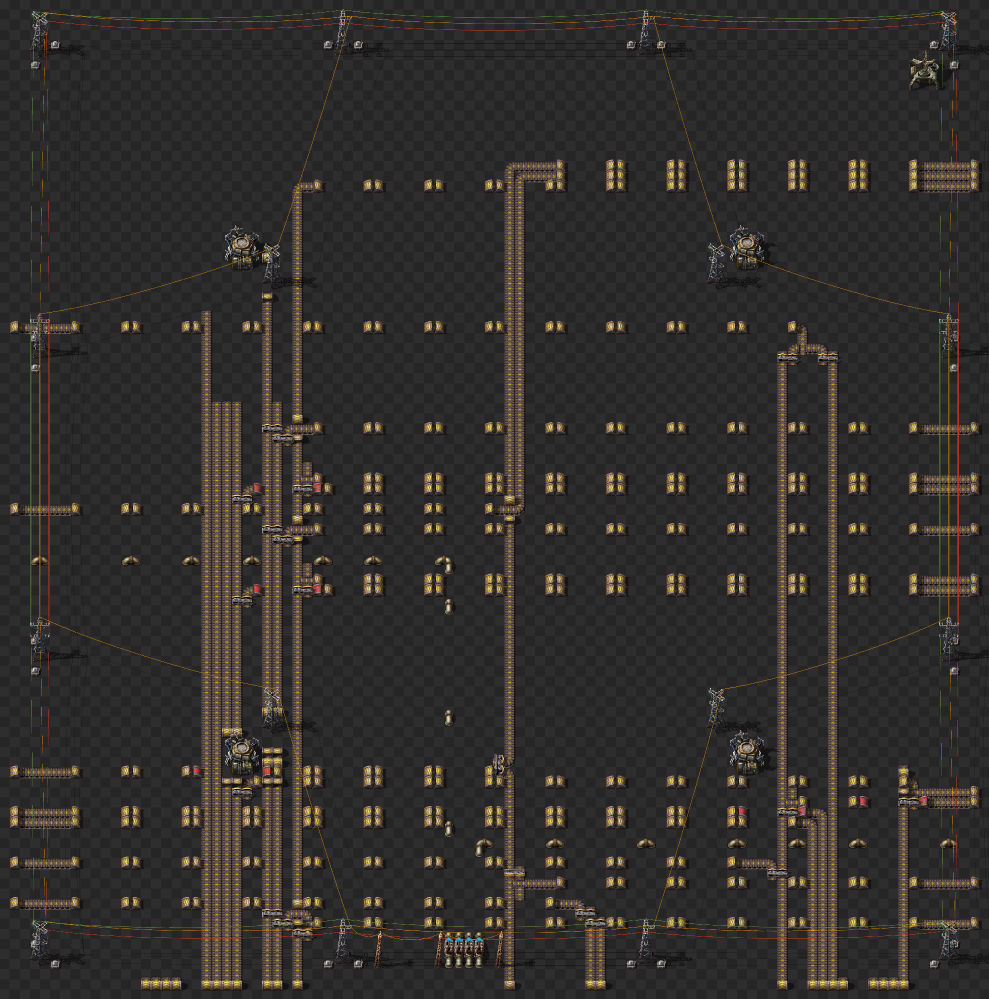Select the lower-left roboport
The width and height of the screenshot is (989, 999).
[242, 753]
